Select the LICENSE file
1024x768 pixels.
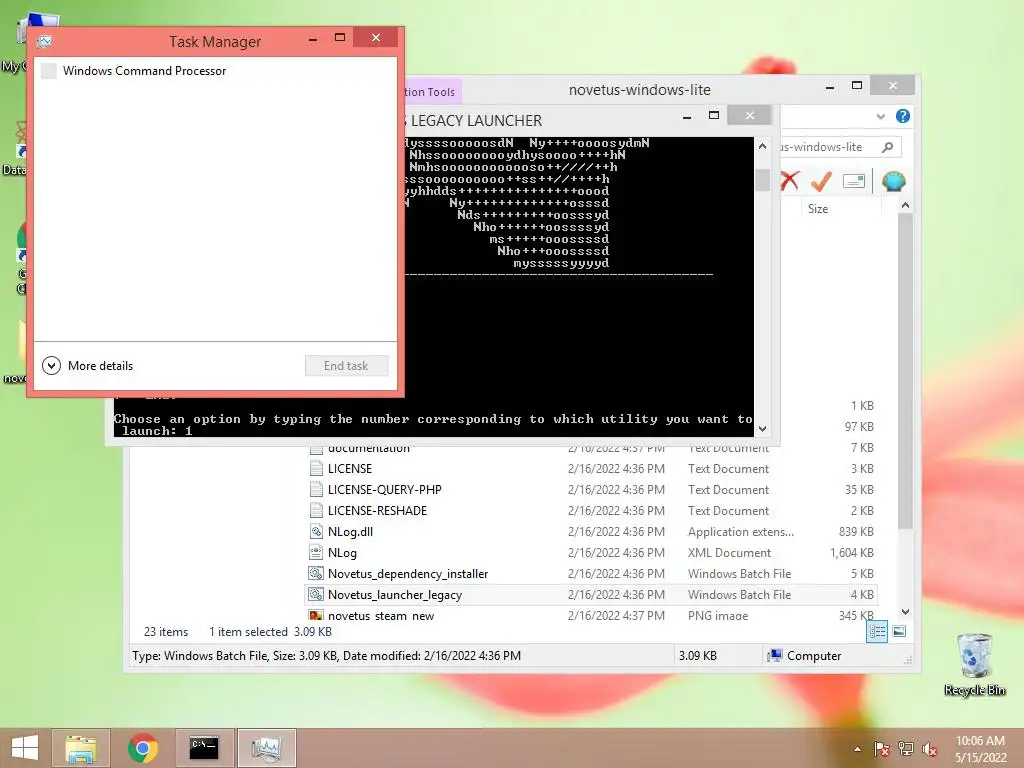591,469
